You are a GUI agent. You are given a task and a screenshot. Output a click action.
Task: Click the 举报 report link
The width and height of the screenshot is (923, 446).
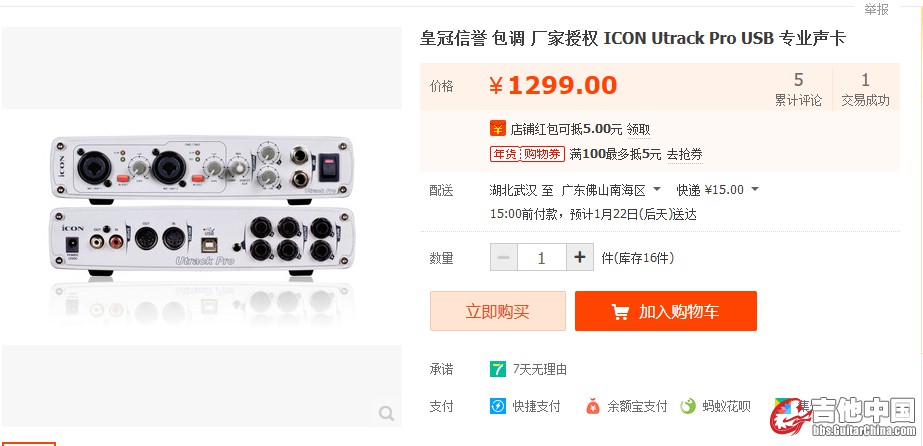876,9
